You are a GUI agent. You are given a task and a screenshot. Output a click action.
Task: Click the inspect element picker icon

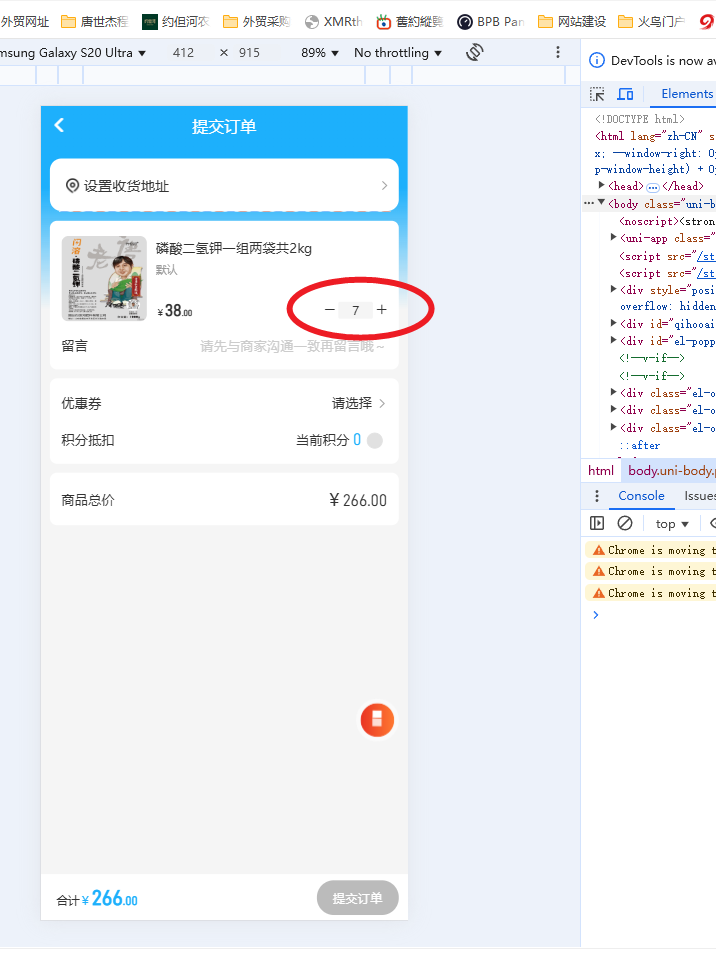click(x=597, y=94)
